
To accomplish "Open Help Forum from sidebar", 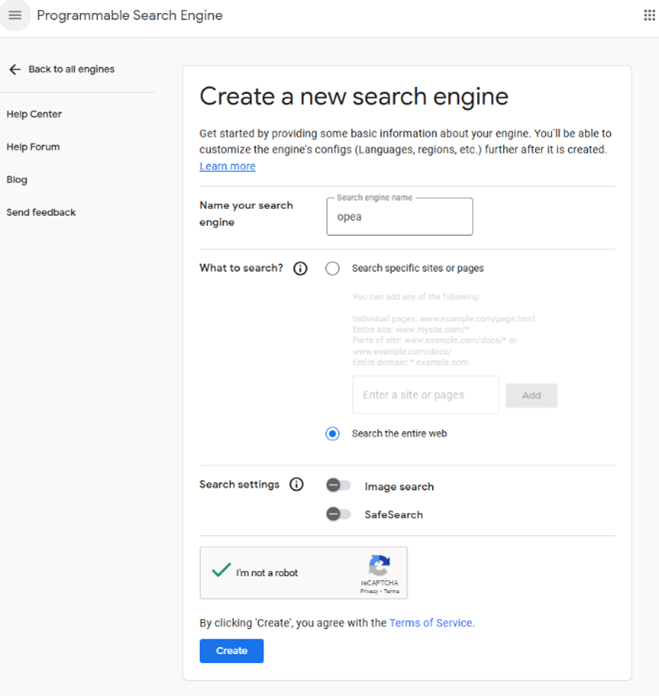I will (33, 147).
